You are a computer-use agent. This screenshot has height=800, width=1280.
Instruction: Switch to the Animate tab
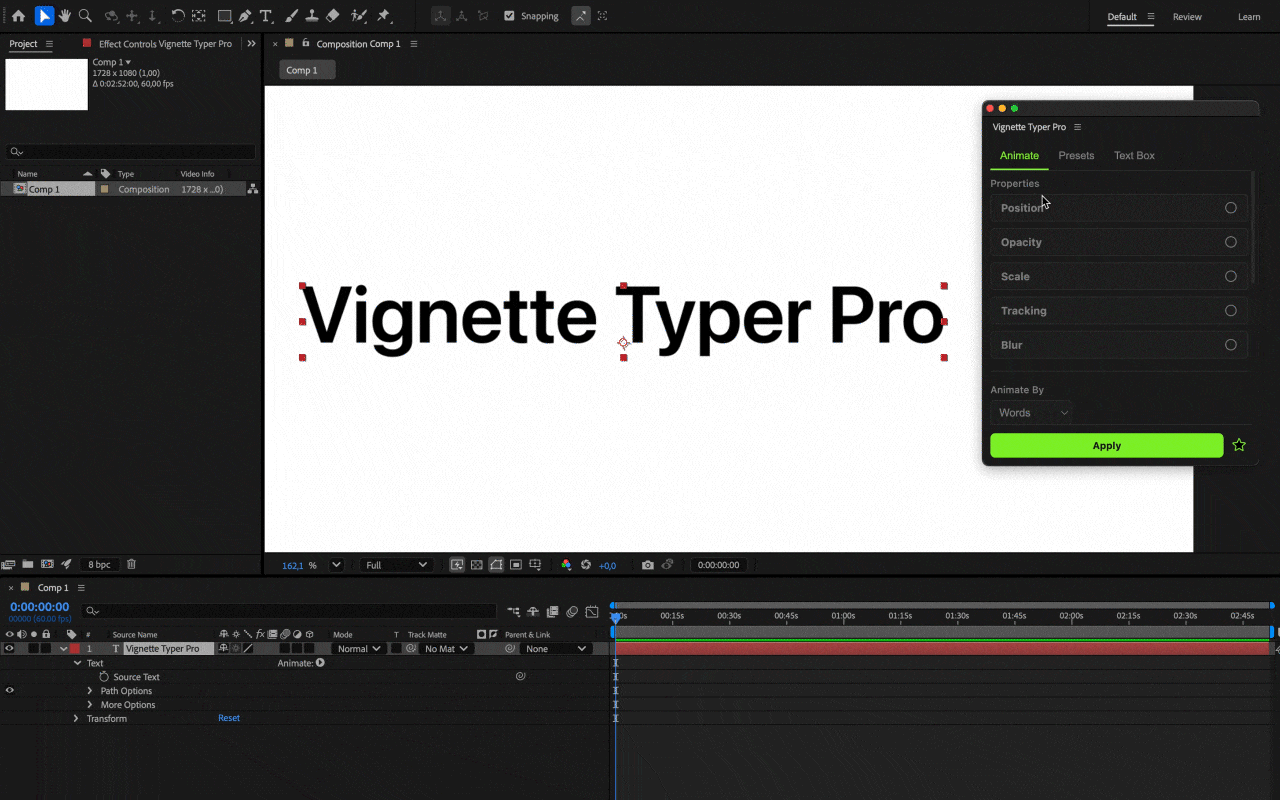1019,155
